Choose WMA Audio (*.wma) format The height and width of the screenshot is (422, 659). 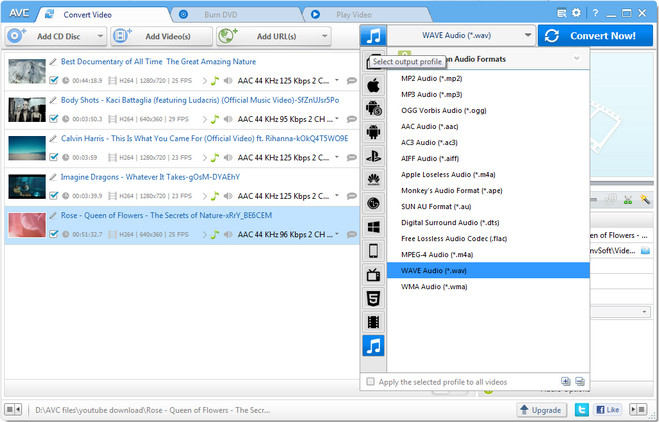tap(488, 286)
